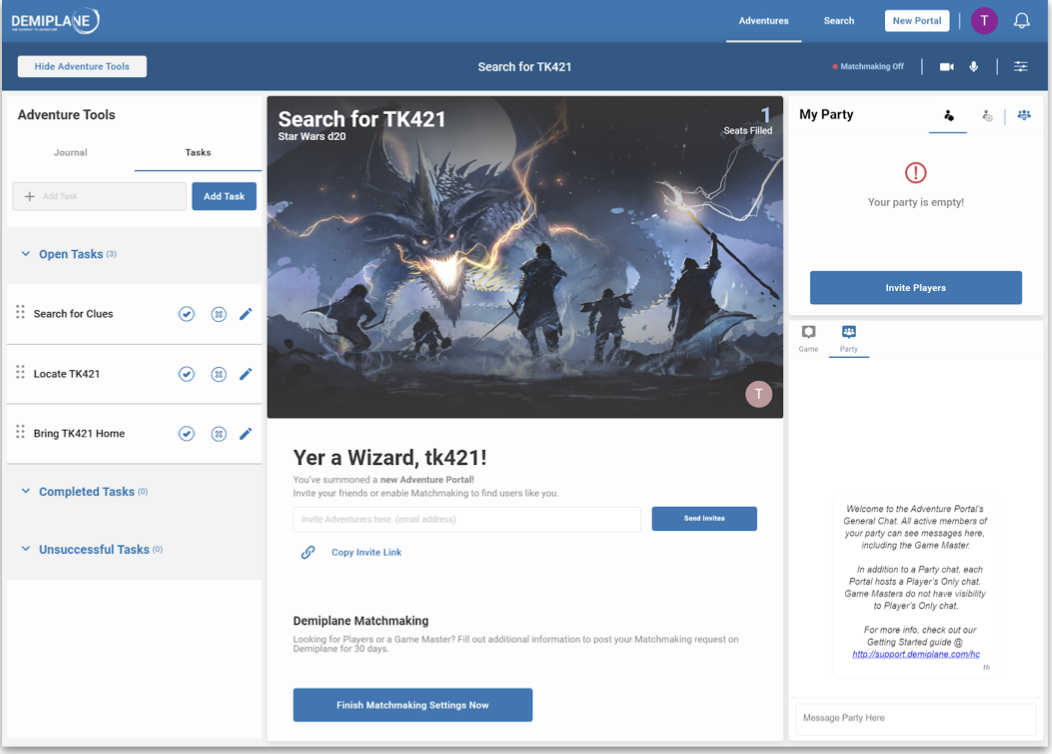Click Finish Matchmaking Settings Now
The image size is (1052, 754).
(x=413, y=705)
